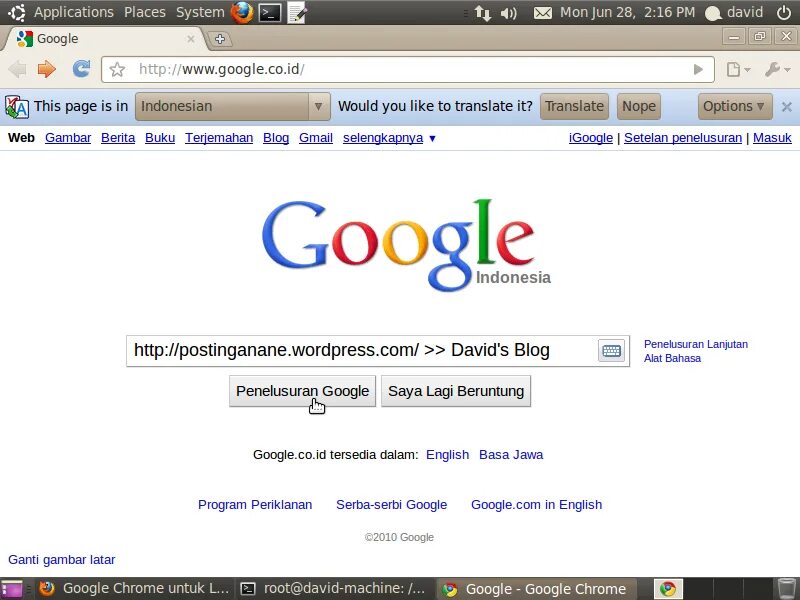The image size is (800, 600).
Task: Click the Saya Lagi Beruntung button
Action: (x=456, y=391)
